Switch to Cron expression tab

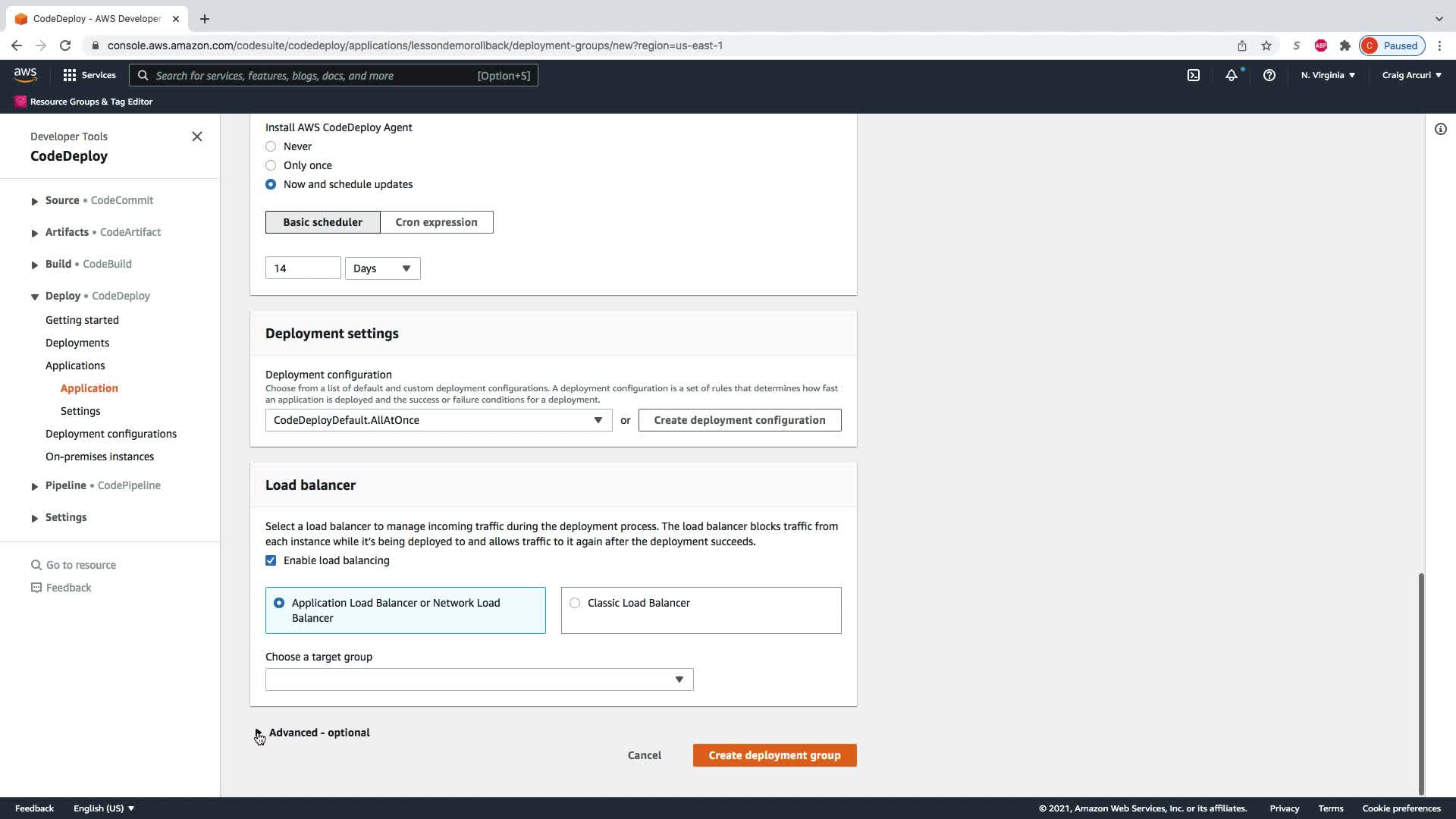[x=436, y=222]
